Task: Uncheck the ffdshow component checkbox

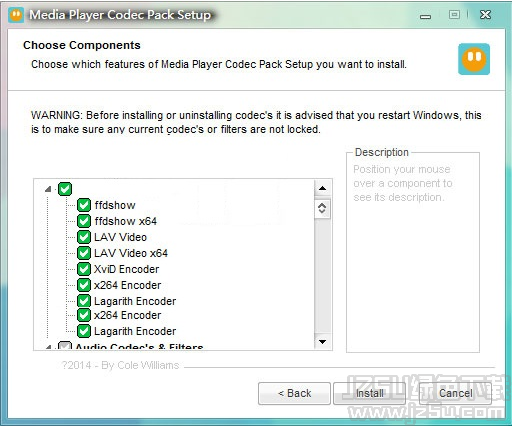Action: 84,205
